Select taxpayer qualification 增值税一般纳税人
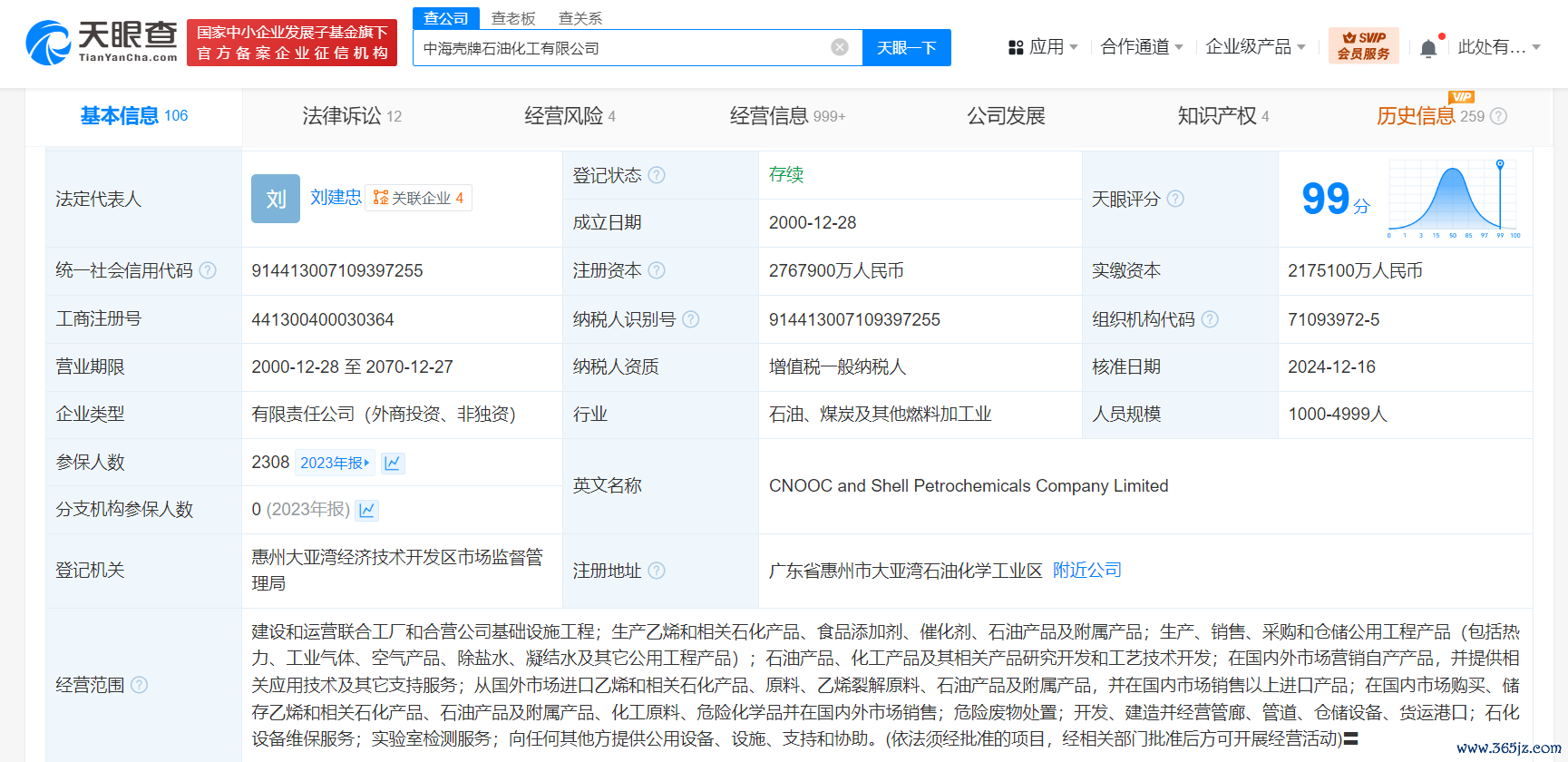The width and height of the screenshot is (1568, 762). click(x=837, y=366)
